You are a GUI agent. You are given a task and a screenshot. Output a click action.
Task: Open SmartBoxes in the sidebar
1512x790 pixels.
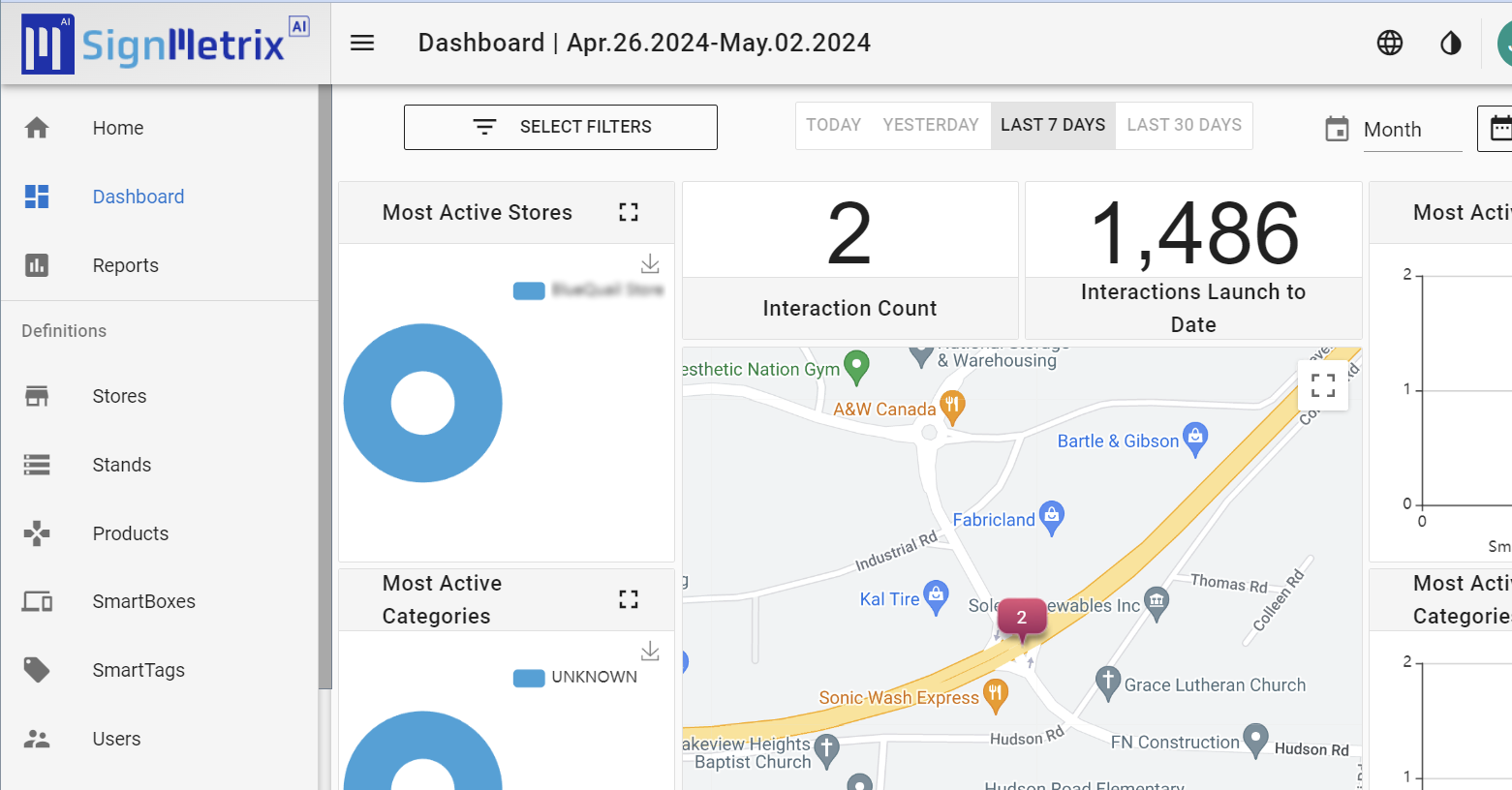click(143, 601)
